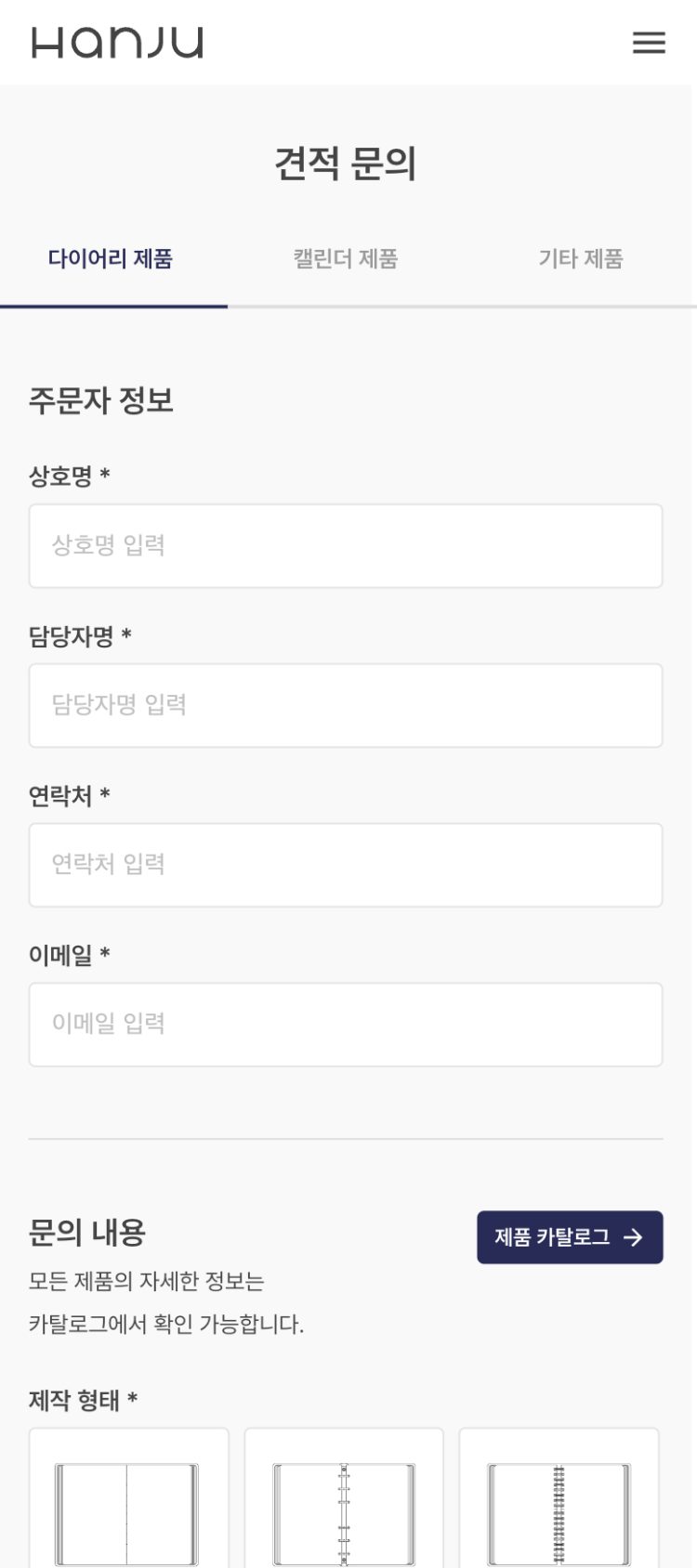
Task: Focus the 이메일 입력 field
Action: tap(346, 1025)
